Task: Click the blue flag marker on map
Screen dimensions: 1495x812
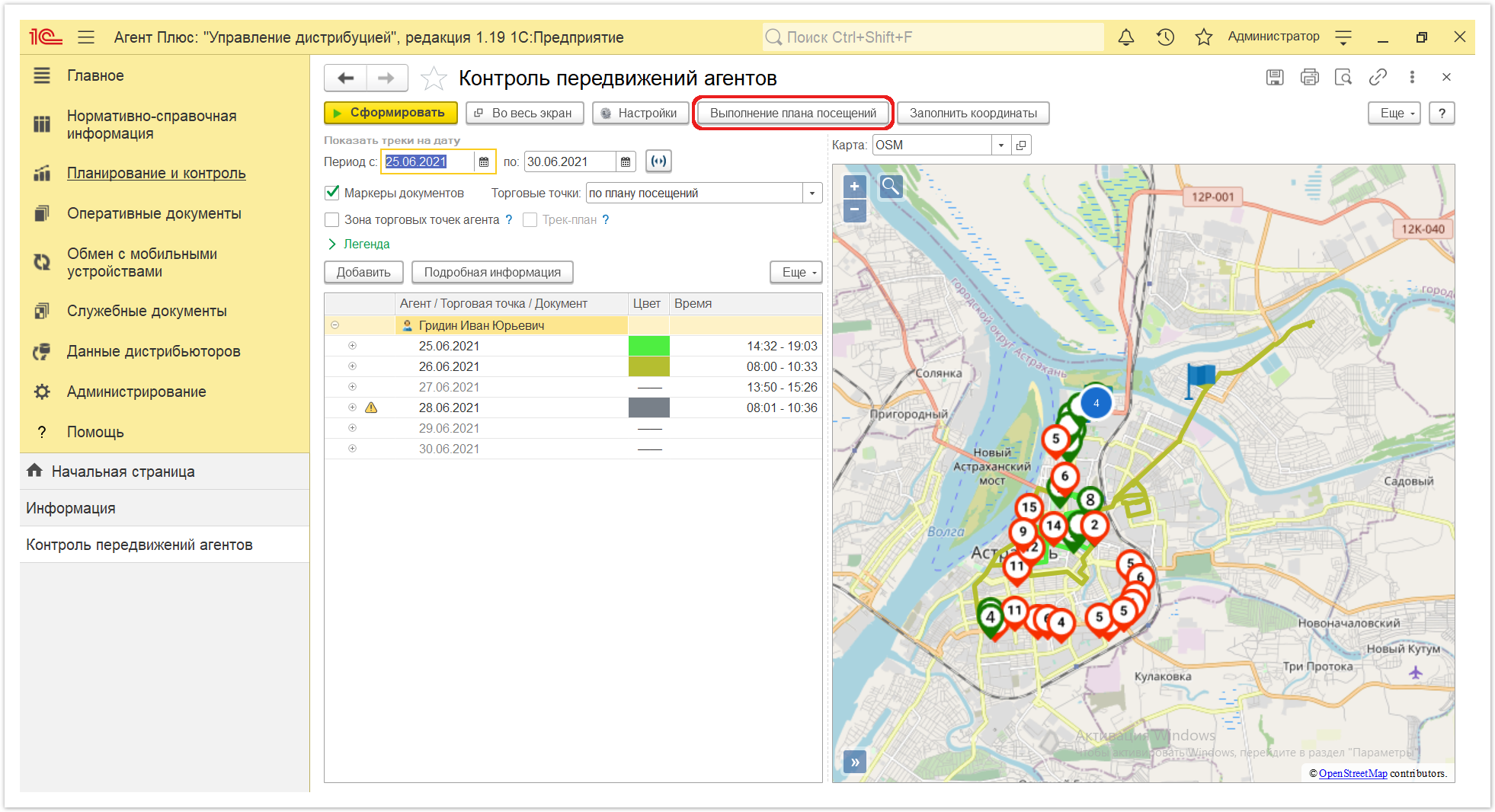Action: coord(1199,379)
